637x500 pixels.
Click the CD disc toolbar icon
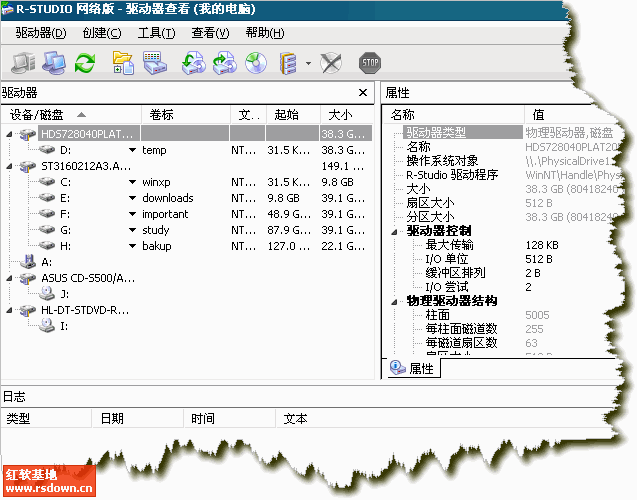click(x=257, y=64)
